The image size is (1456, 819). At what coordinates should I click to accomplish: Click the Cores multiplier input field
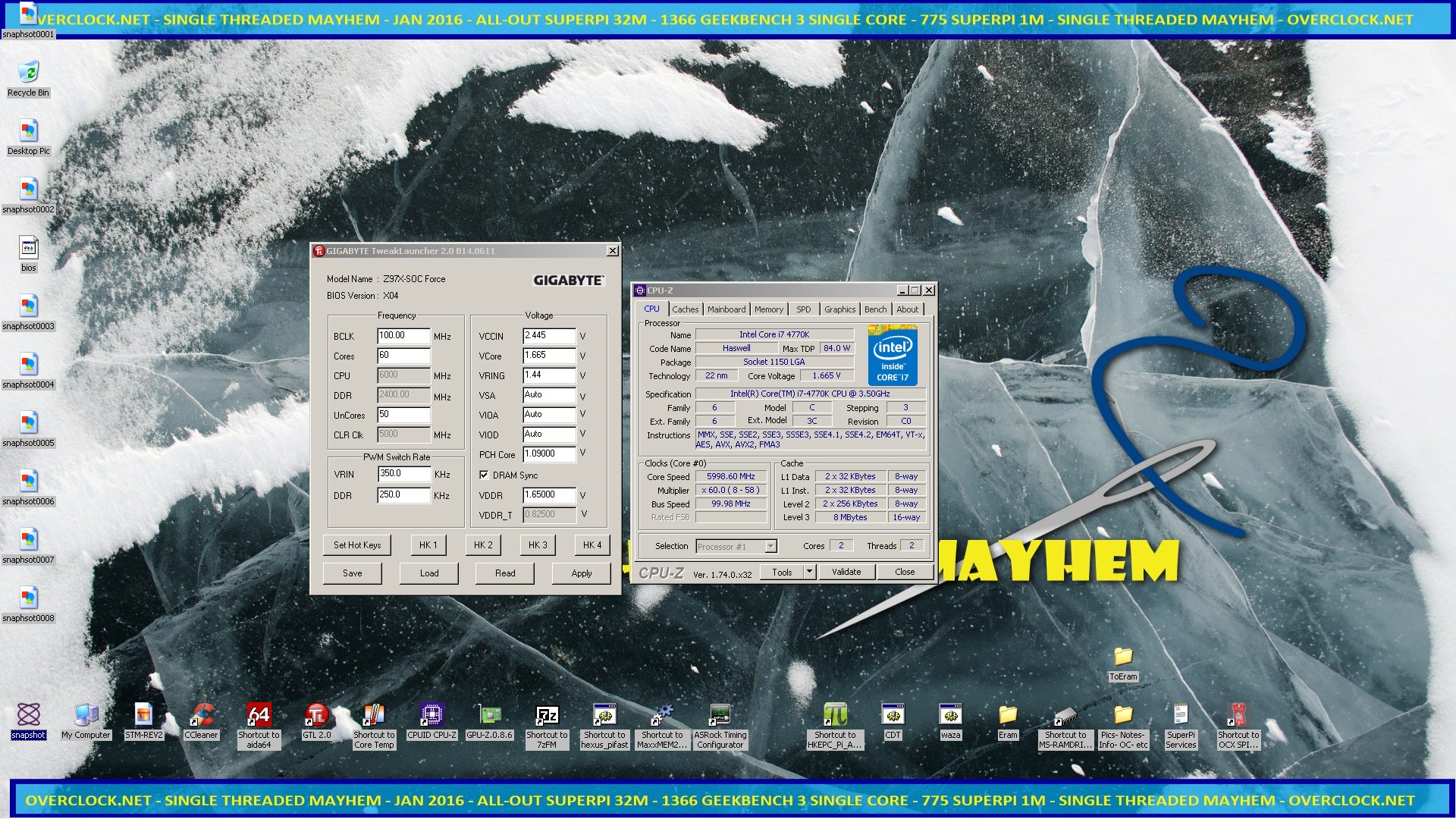(404, 355)
